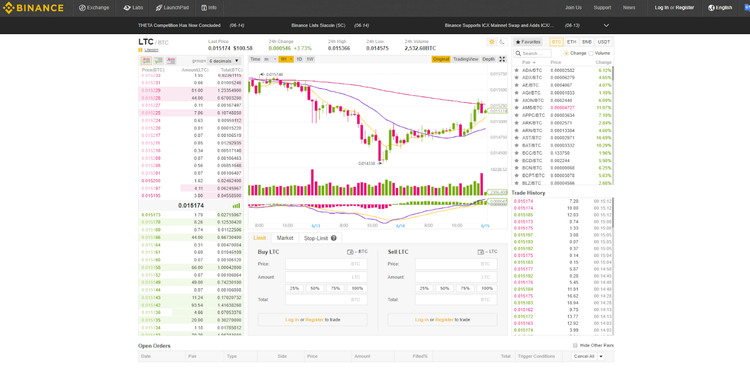Favorite the ARK/BTC pair star
The image size is (750, 371).
pyautogui.click(x=517, y=123)
